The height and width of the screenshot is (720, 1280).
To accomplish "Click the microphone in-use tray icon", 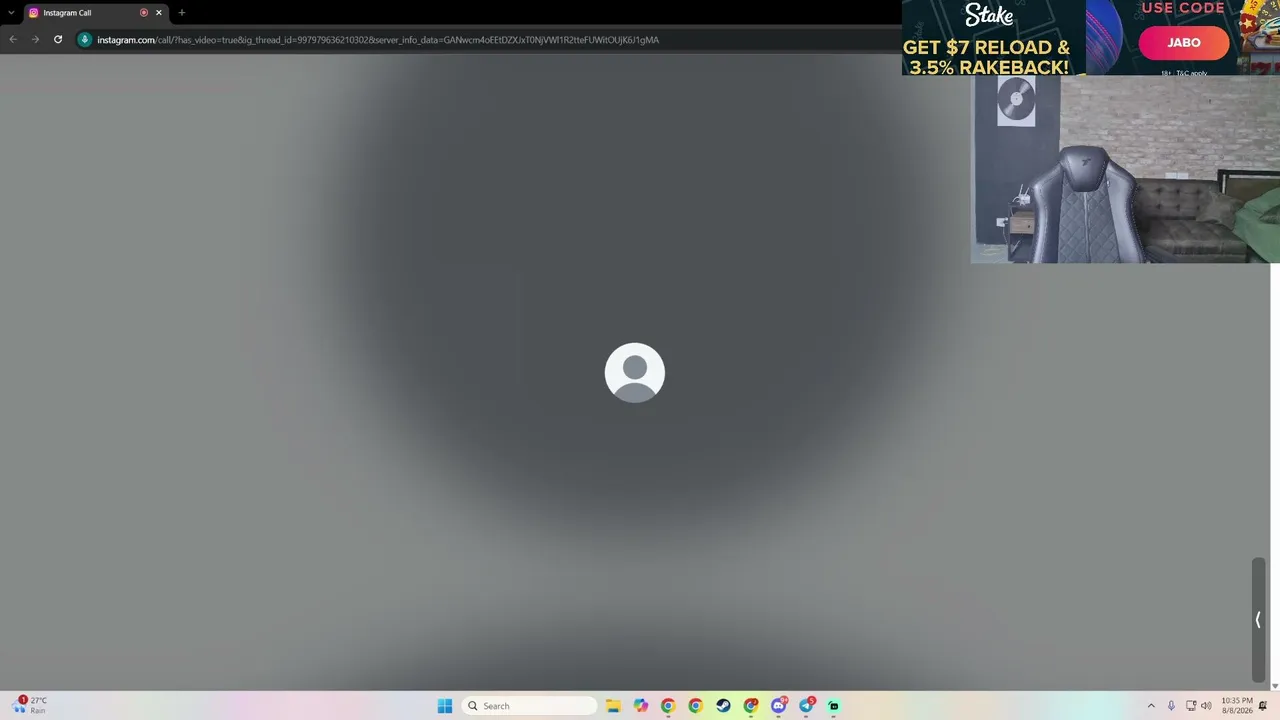I will 1171,706.
